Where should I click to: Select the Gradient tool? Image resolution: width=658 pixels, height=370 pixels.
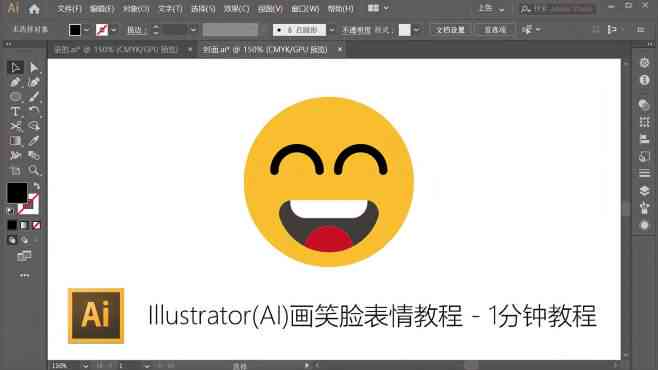15,141
